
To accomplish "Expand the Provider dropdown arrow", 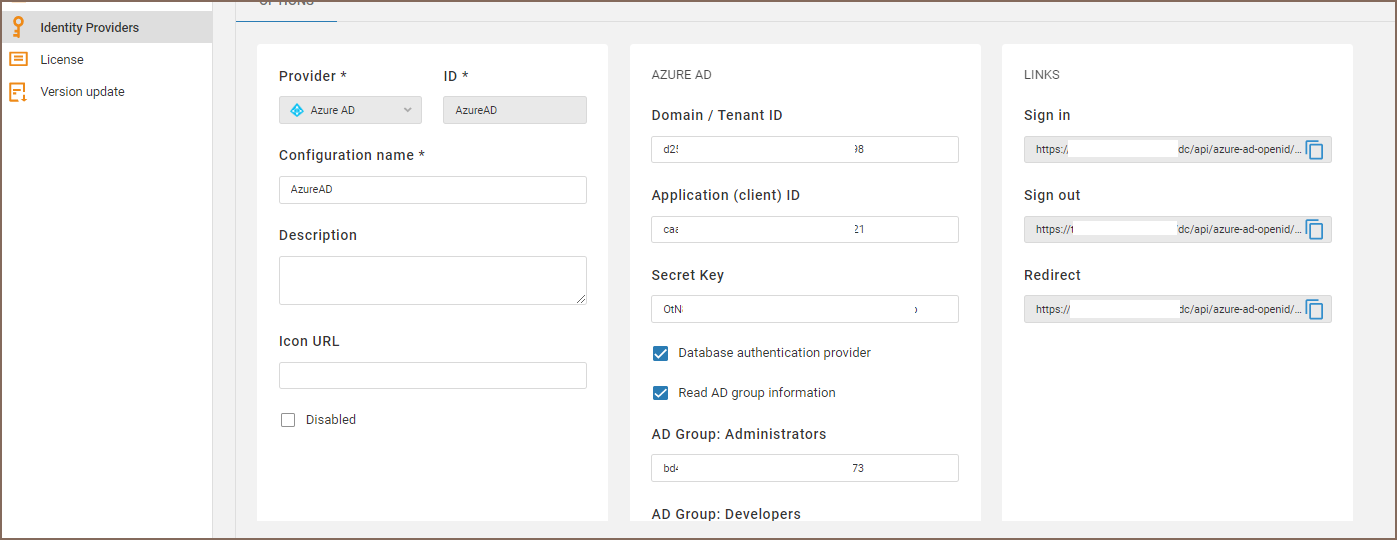I will 408,110.
